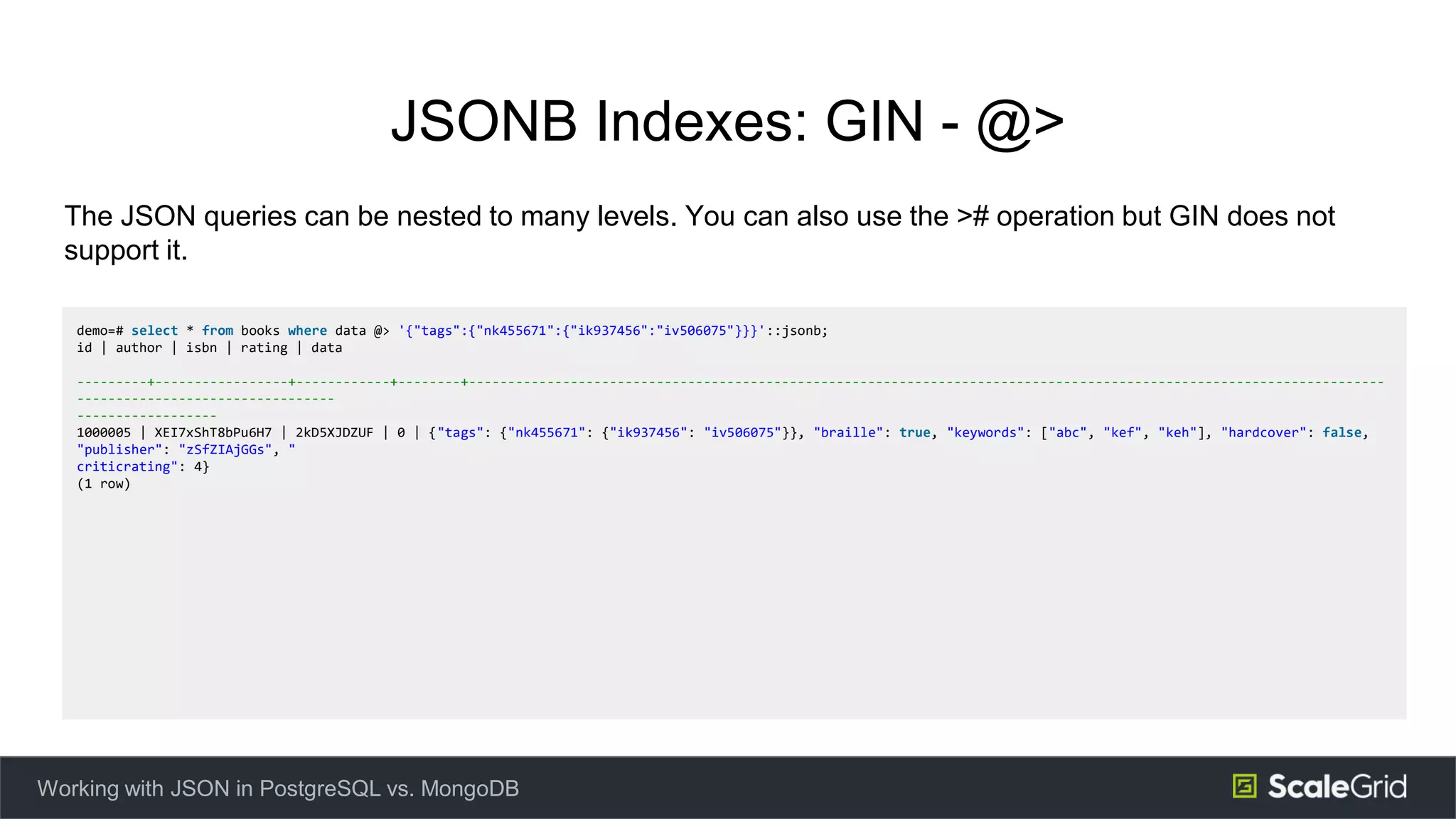This screenshot has width=1456, height=819.
Task: Click the isbn value '2kD5XJDZUF'
Action: click(x=334, y=432)
